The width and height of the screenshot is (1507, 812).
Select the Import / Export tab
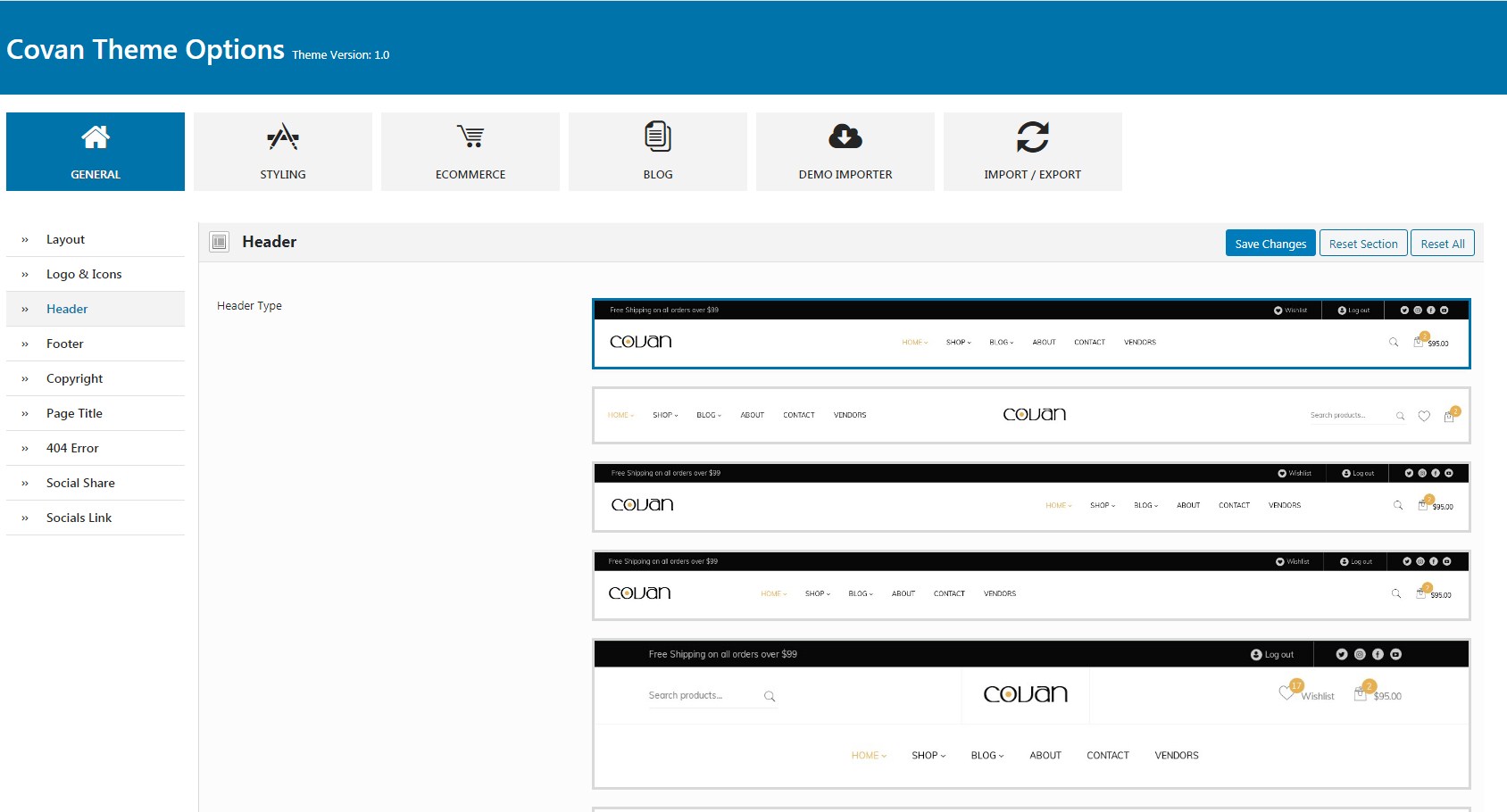click(x=1033, y=152)
